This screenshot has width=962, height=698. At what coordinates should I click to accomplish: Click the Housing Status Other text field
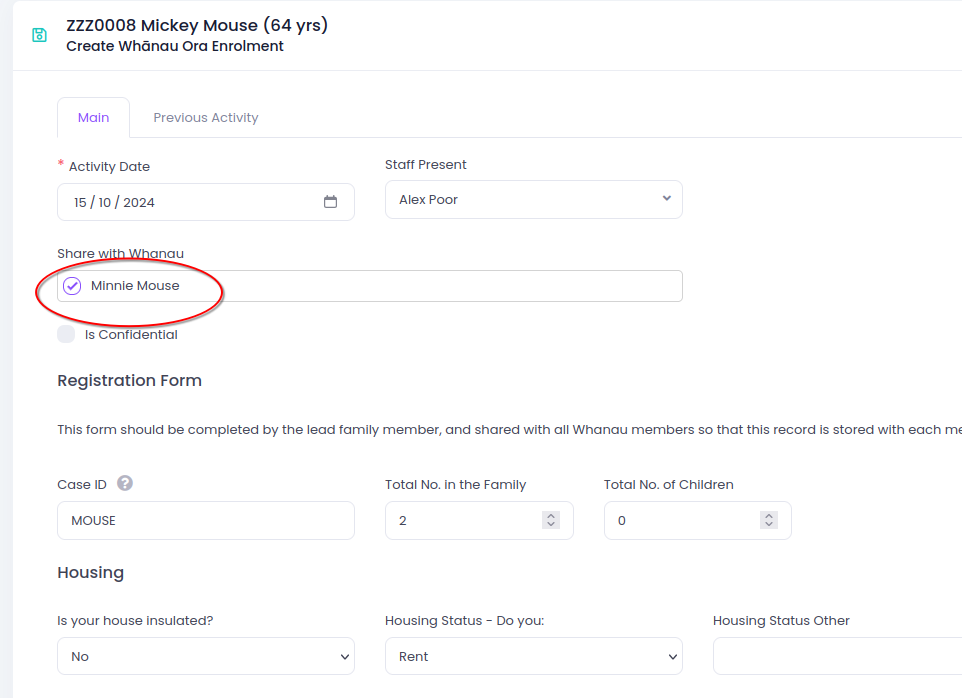(835, 656)
